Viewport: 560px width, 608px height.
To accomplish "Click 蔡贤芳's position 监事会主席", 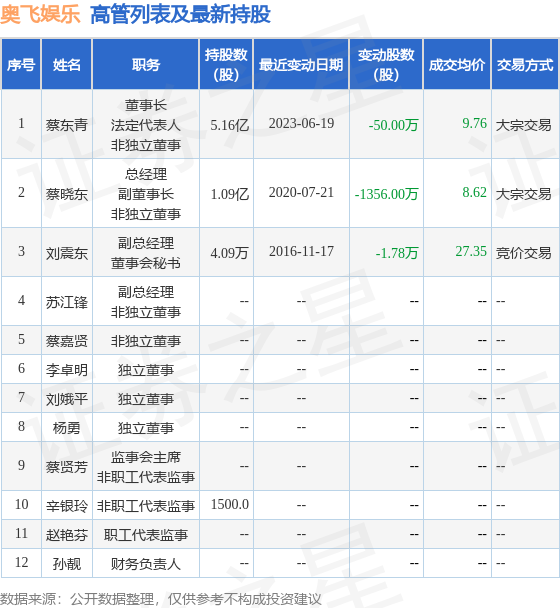I will tap(146, 457).
